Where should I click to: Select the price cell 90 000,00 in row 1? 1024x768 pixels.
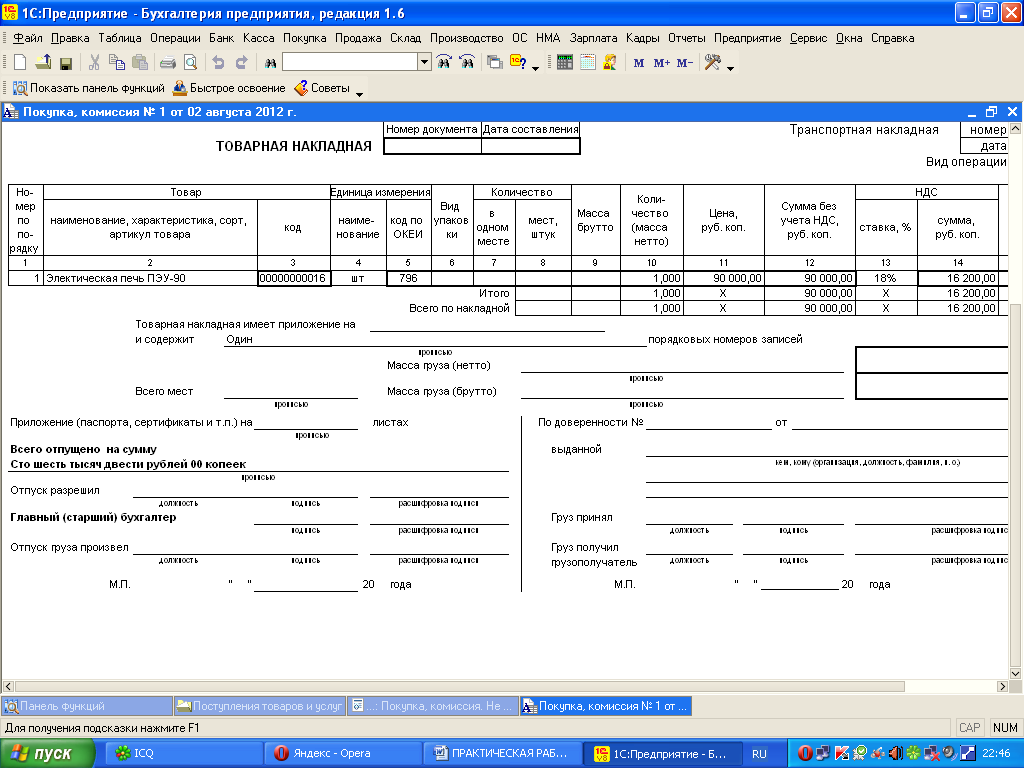tap(724, 278)
